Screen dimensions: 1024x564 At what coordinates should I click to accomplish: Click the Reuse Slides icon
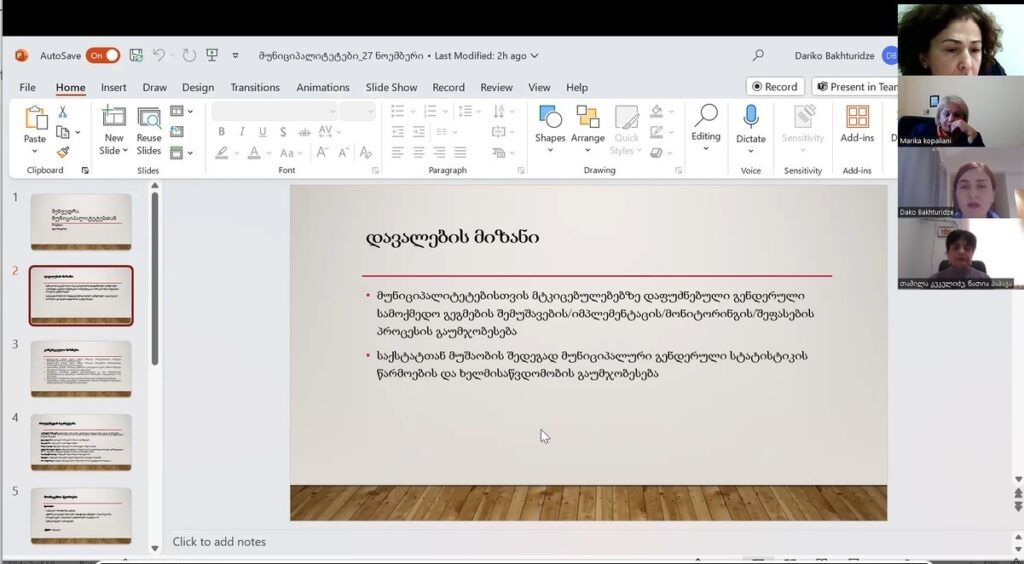[x=149, y=130]
